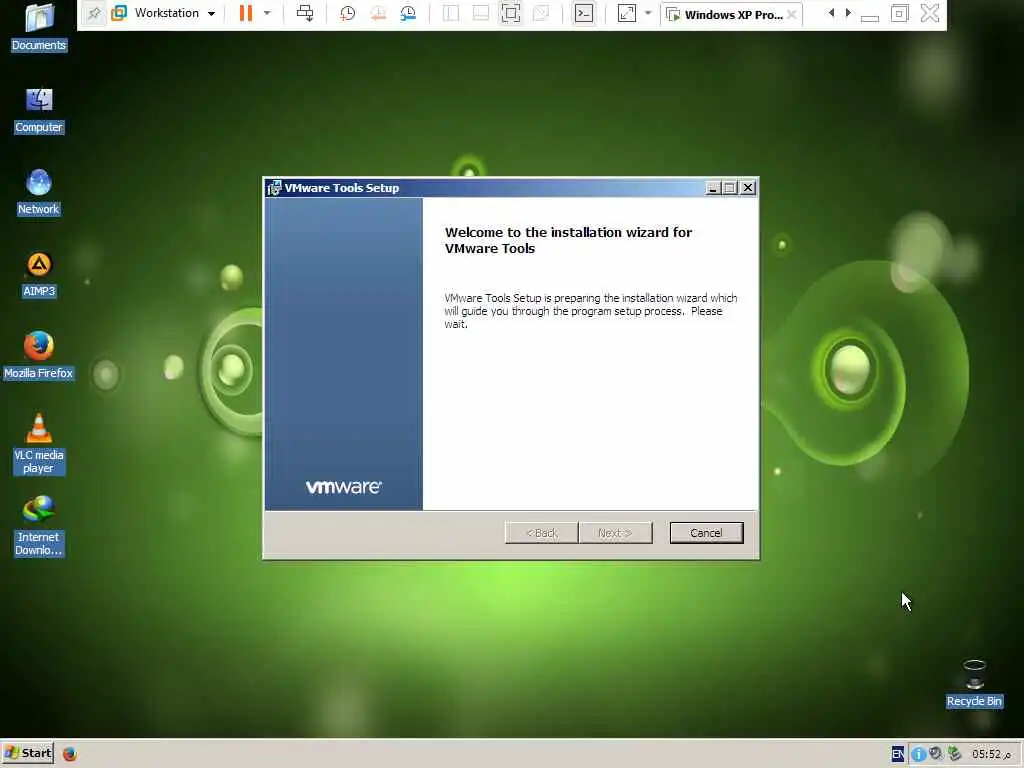
Task: Click the VMware Tools Setup title icon
Action: (274, 188)
